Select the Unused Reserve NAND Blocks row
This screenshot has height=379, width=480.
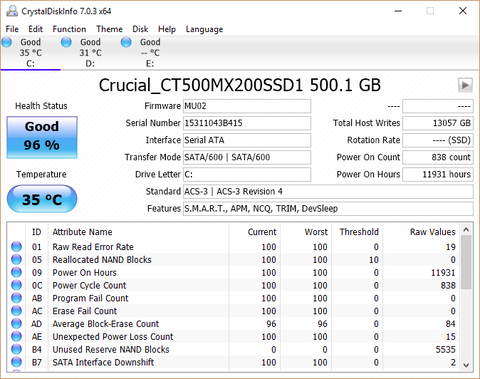tap(234, 349)
